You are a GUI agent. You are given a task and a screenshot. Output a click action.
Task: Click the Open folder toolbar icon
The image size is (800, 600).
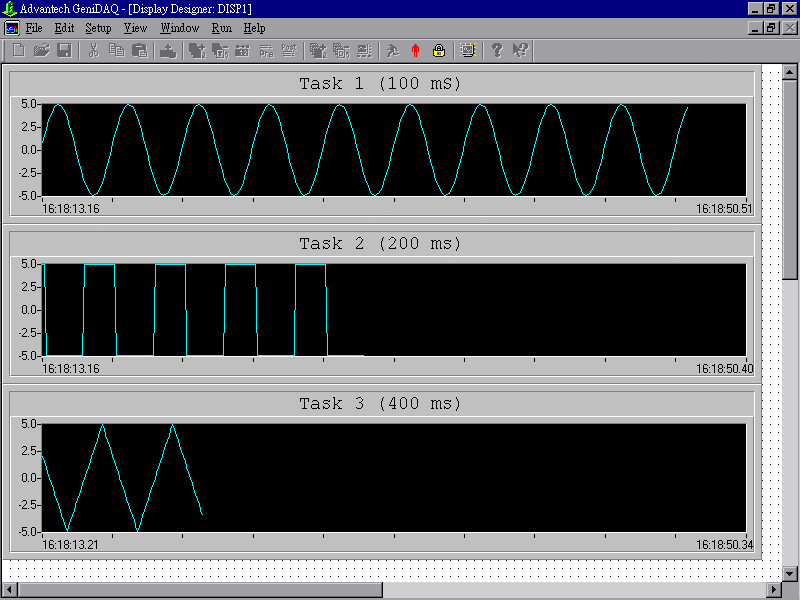point(41,50)
